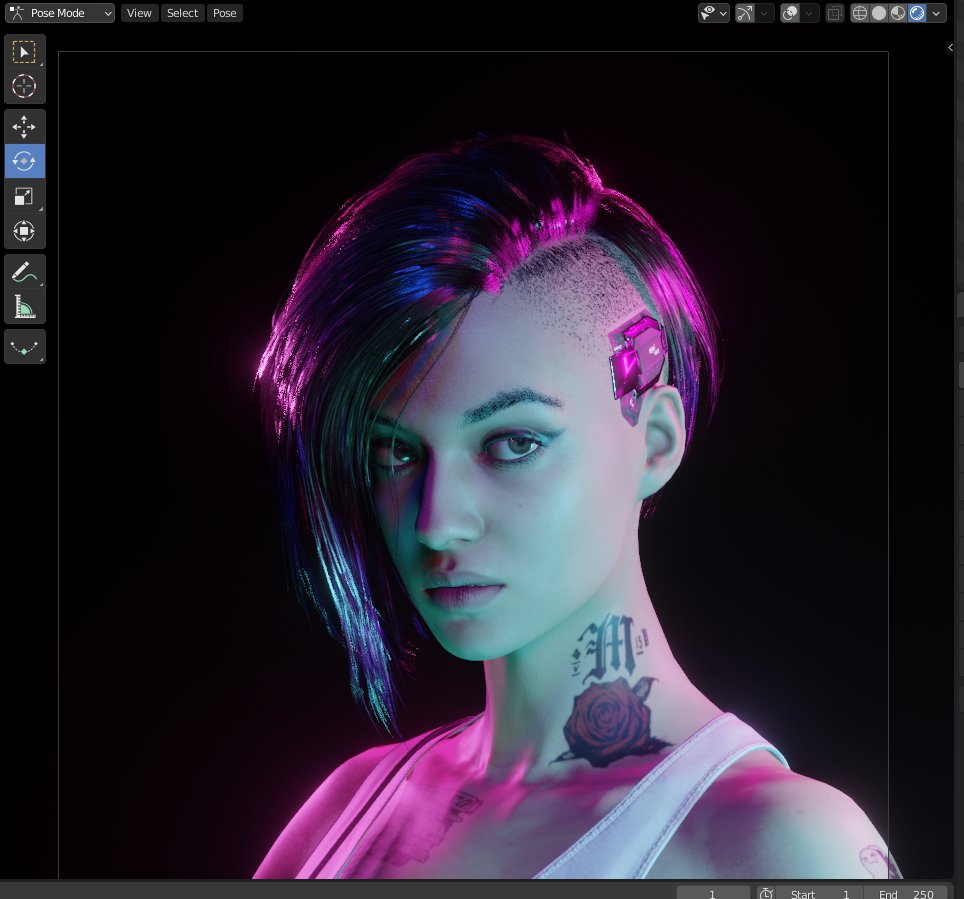Image resolution: width=964 pixels, height=899 pixels.
Task: Open the Pose Mode selector
Action: click(60, 13)
